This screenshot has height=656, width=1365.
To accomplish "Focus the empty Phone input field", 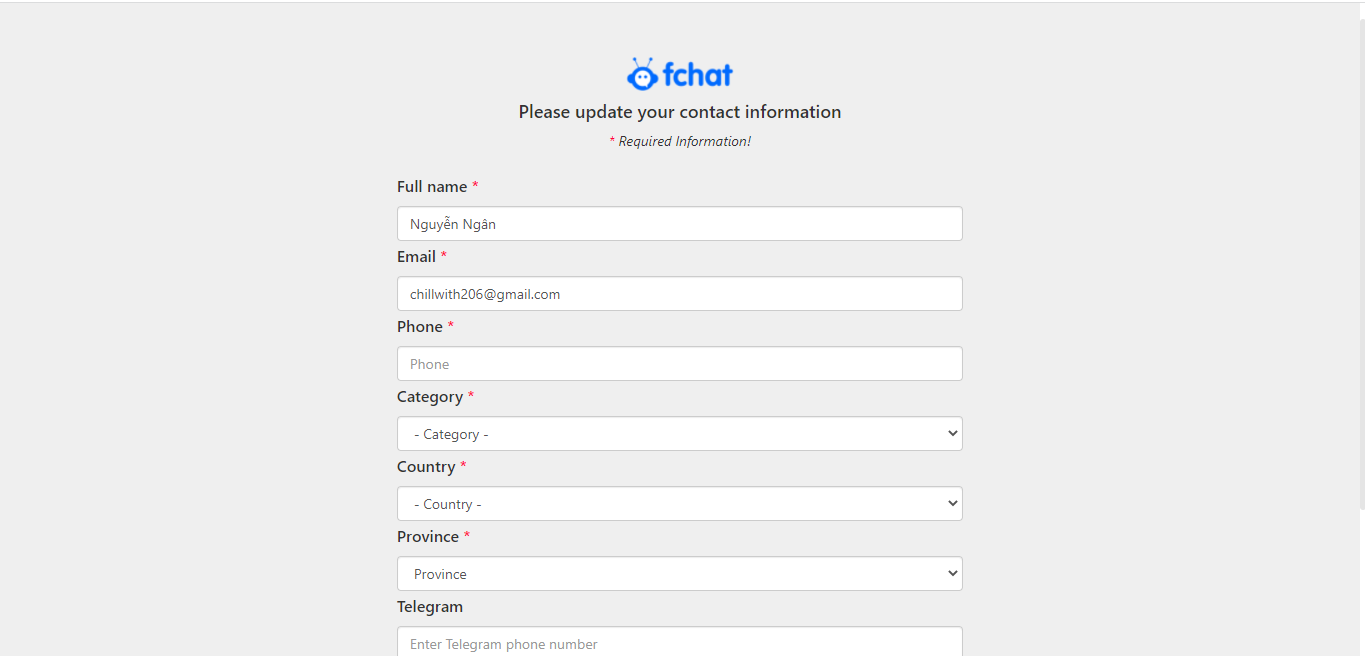I will (680, 364).
